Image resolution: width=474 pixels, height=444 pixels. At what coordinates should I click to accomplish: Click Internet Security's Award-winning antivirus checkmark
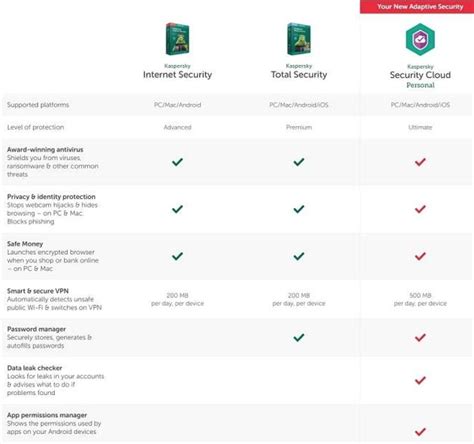pos(177,162)
